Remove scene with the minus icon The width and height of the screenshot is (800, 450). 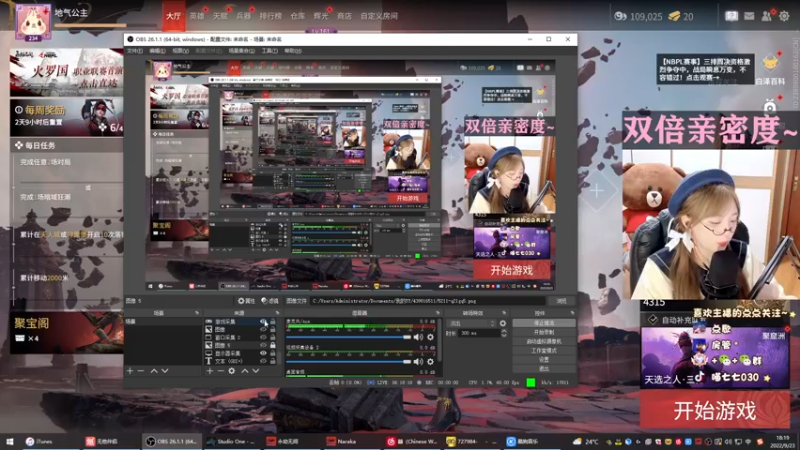click(141, 371)
